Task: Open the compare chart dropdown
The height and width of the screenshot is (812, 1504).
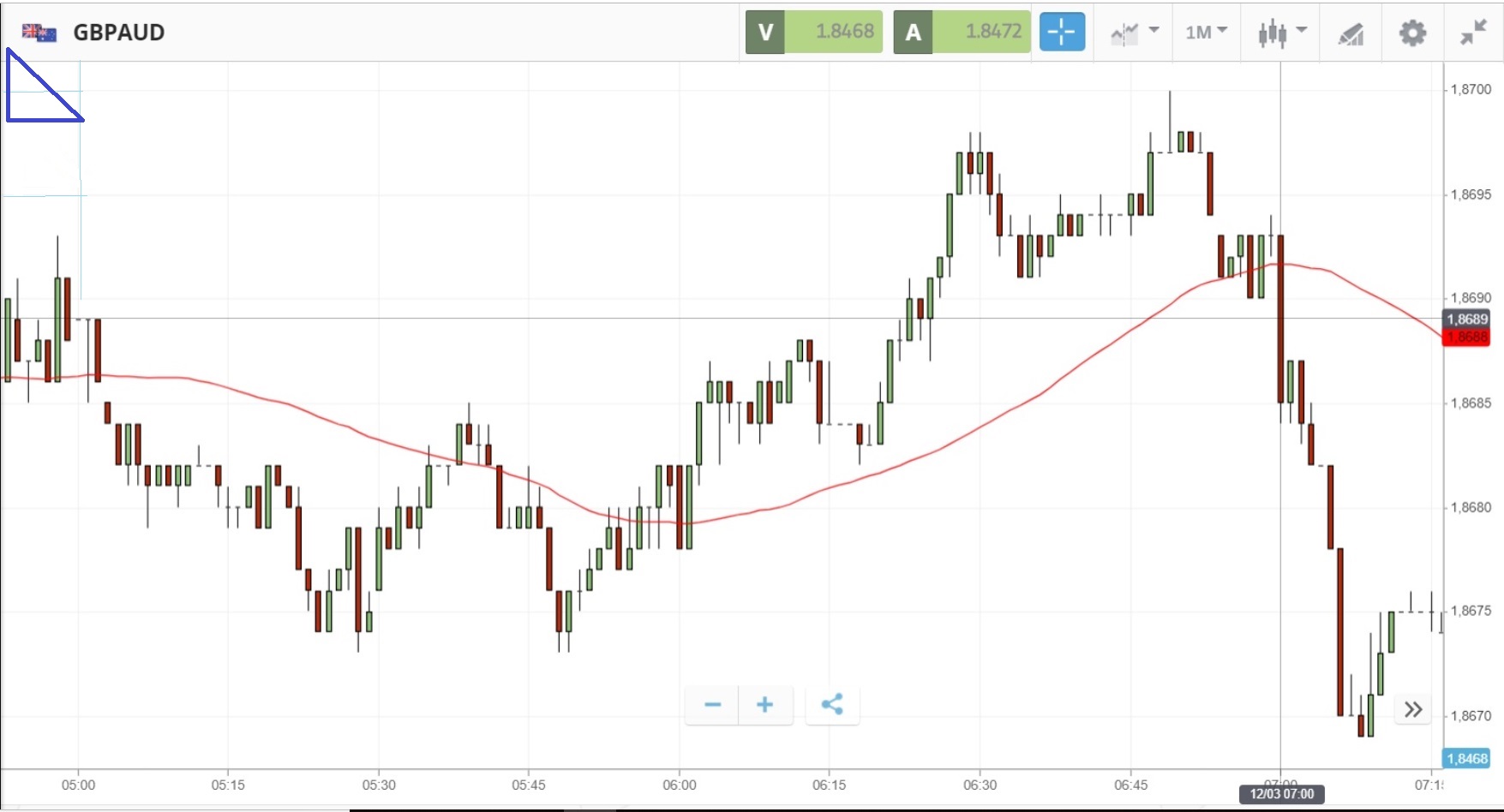Action: 1134,33
